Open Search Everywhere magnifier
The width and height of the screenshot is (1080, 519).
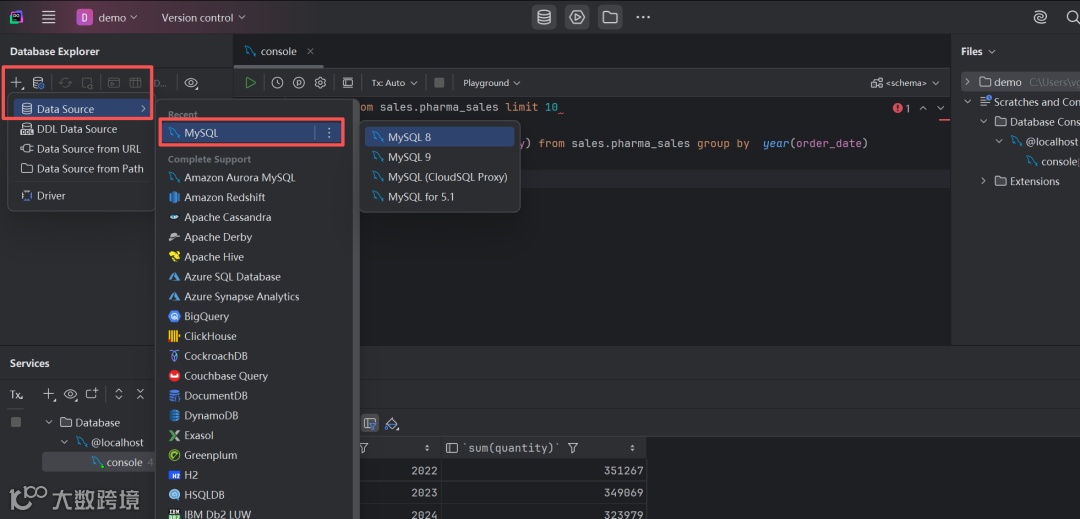tap(1072, 17)
